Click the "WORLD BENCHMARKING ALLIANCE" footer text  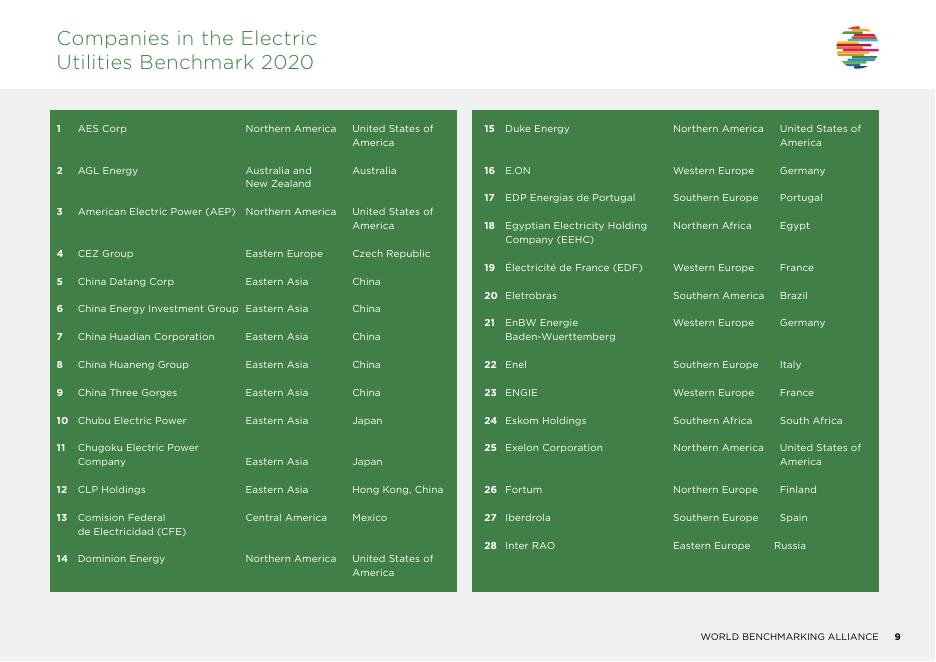[789, 637]
